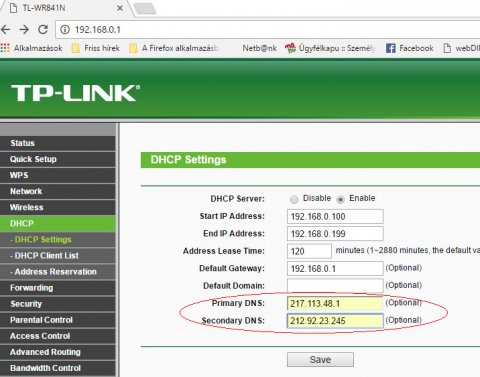Click the address bar showing 192.168.0.1
Viewport: 480px width, 377px height.
tap(268, 30)
